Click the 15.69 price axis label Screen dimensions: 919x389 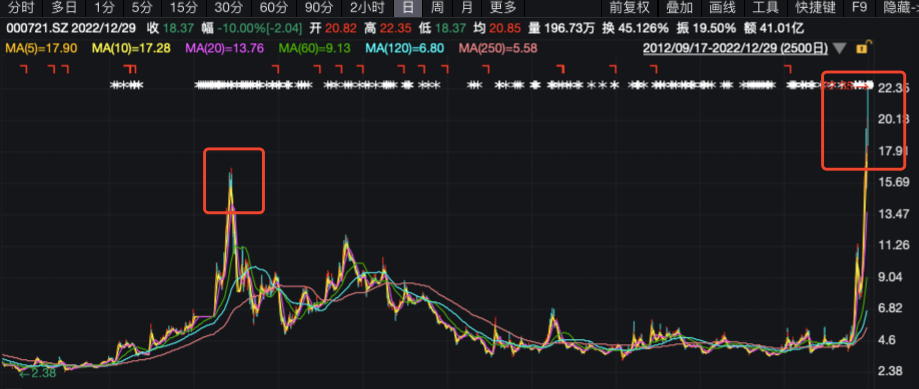coord(894,182)
